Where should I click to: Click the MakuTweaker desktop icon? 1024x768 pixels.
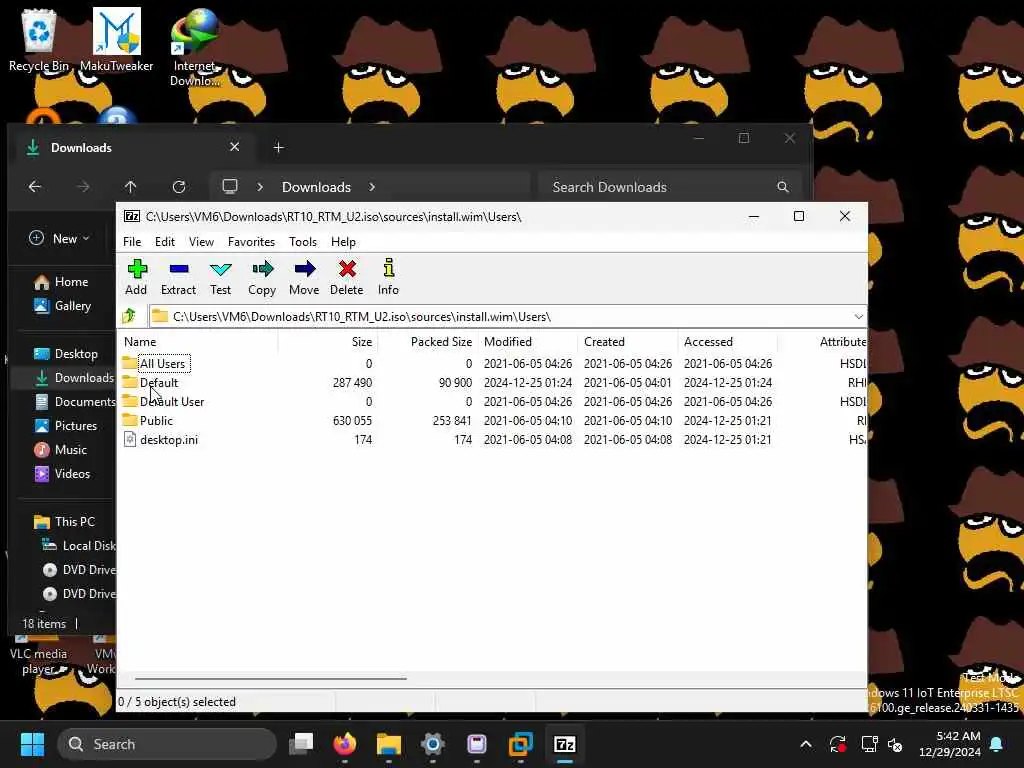(116, 39)
